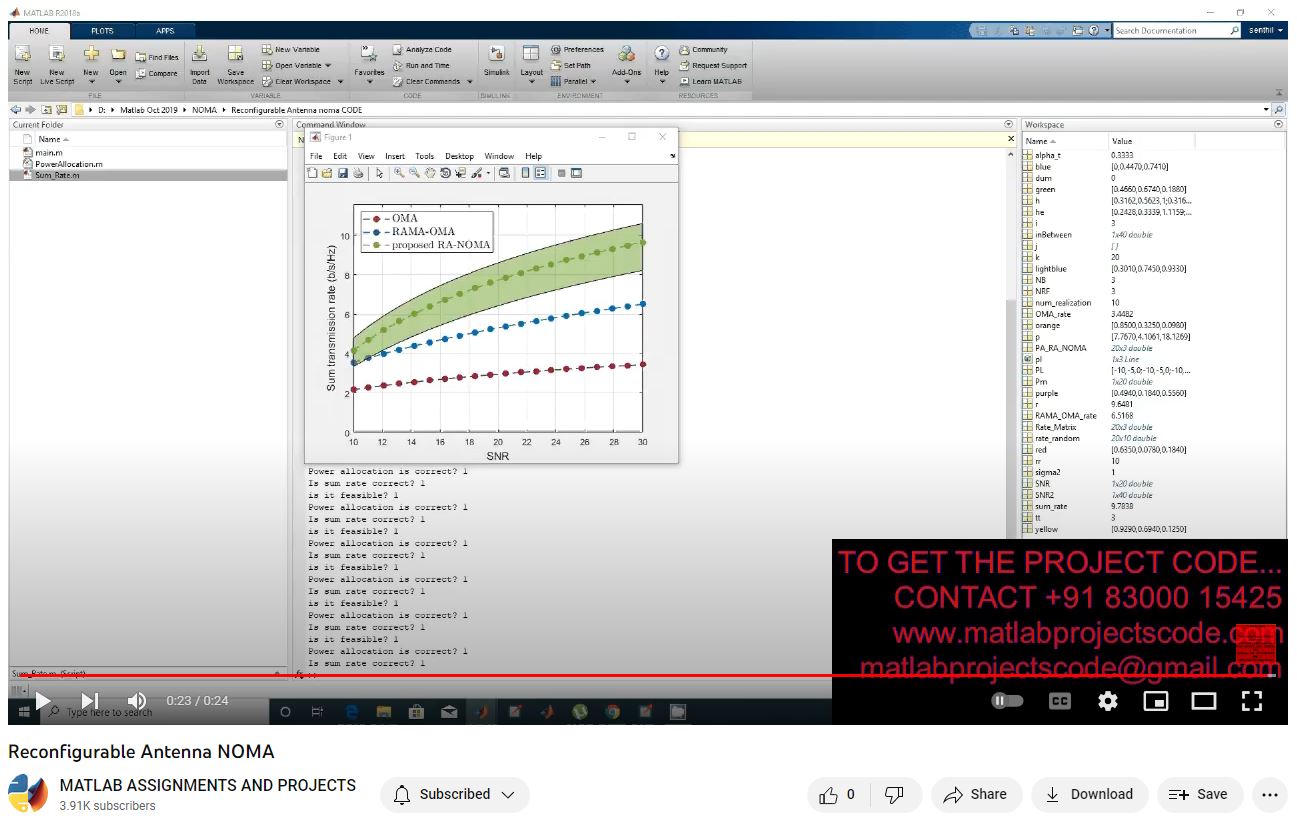
Task: Open the Insert menu in Figure 1
Action: point(395,156)
